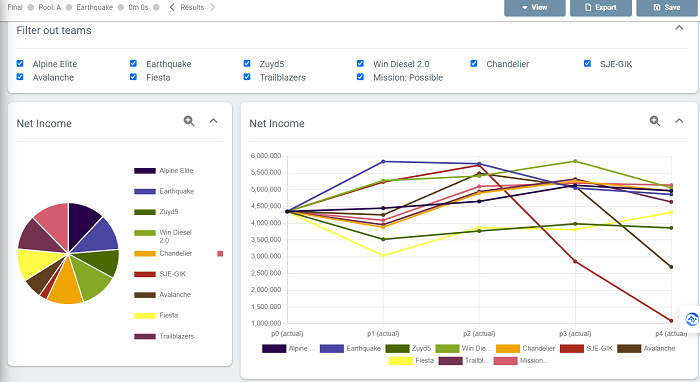Select the Pool A breadcrumb step

(50, 7)
